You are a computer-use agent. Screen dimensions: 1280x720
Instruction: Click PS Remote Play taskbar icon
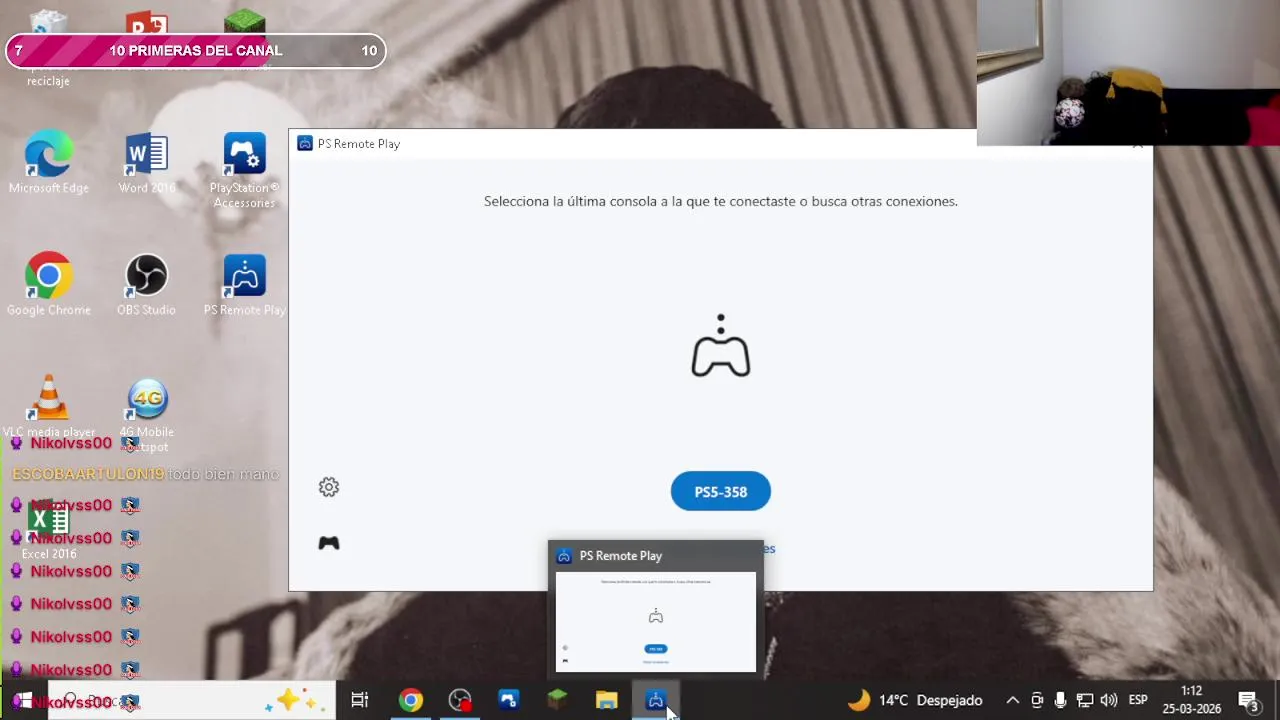pos(655,700)
